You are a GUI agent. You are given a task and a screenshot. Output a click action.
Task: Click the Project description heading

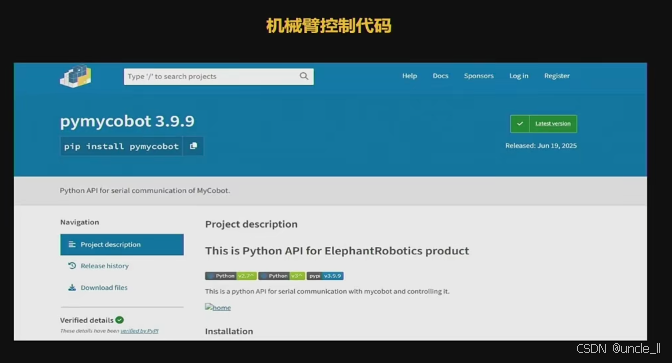(251, 224)
